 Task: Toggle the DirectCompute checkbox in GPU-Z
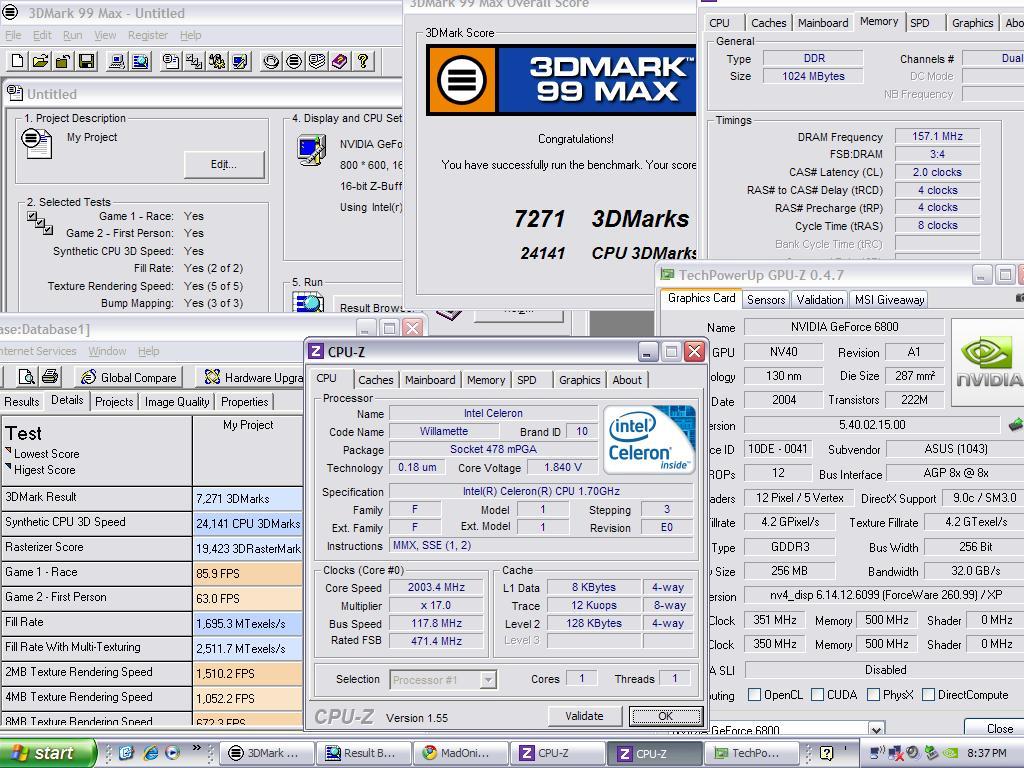(928, 694)
